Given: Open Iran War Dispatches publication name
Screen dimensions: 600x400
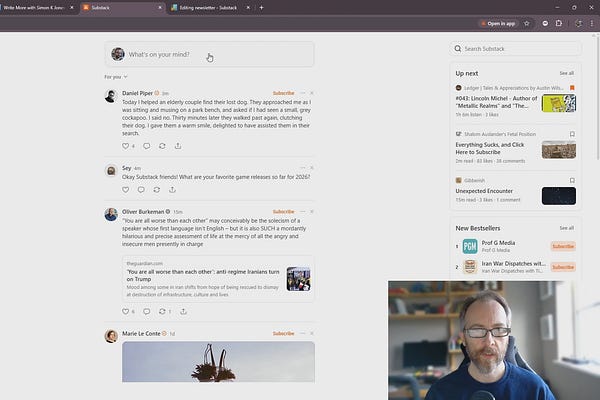Looking at the screenshot, I should pyautogui.click(x=514, y=263).
